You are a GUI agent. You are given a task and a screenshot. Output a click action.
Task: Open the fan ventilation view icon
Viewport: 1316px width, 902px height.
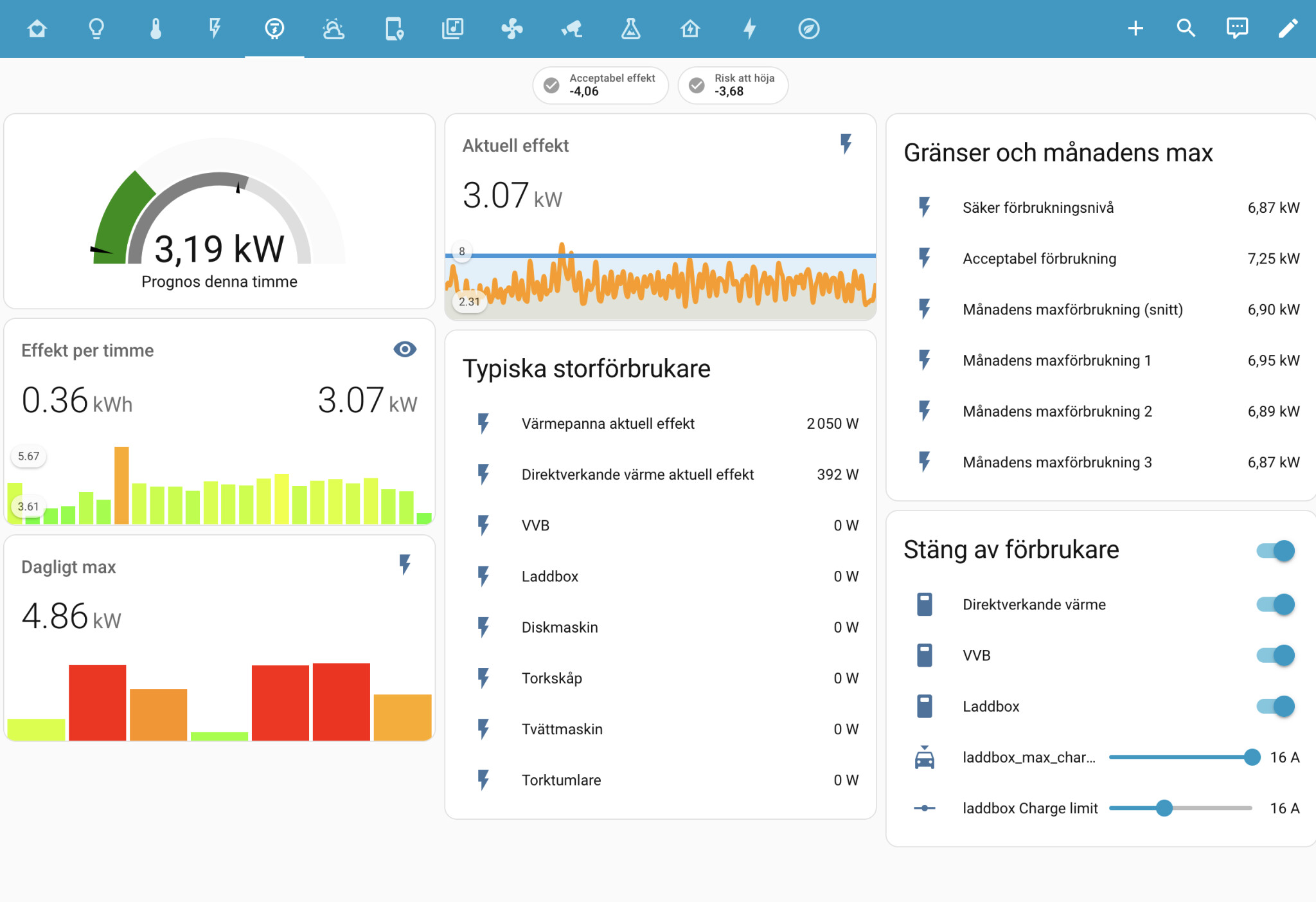pyautogui.click(x=512, y=28)
